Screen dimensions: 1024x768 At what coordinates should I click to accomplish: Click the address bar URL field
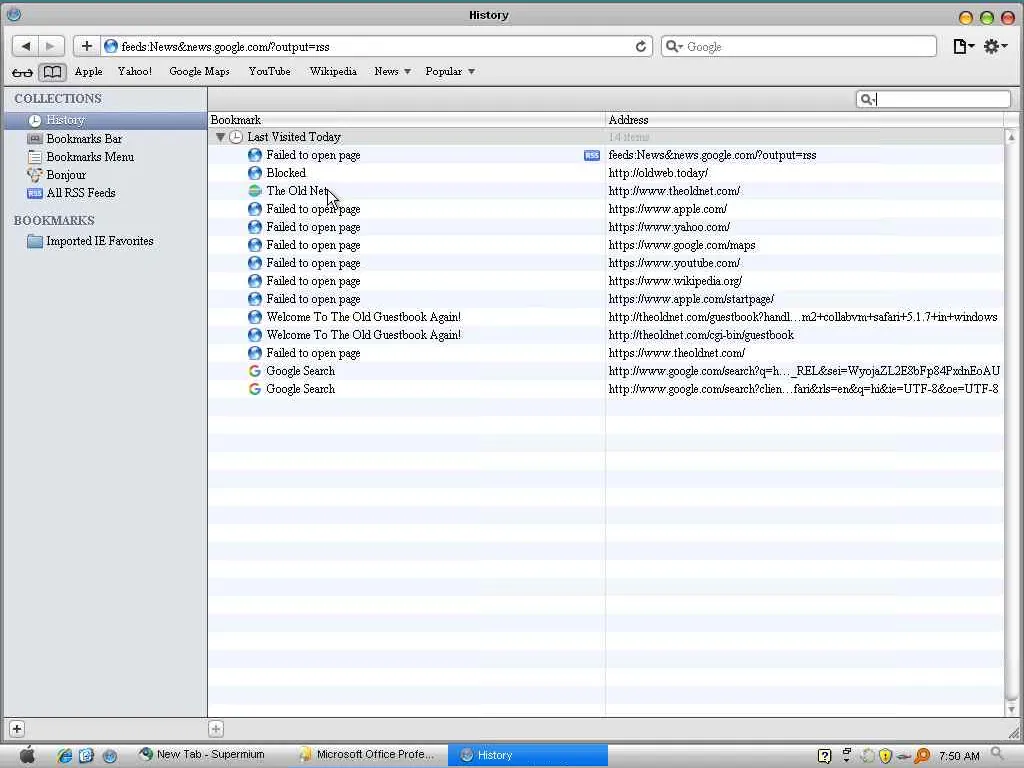377,46
